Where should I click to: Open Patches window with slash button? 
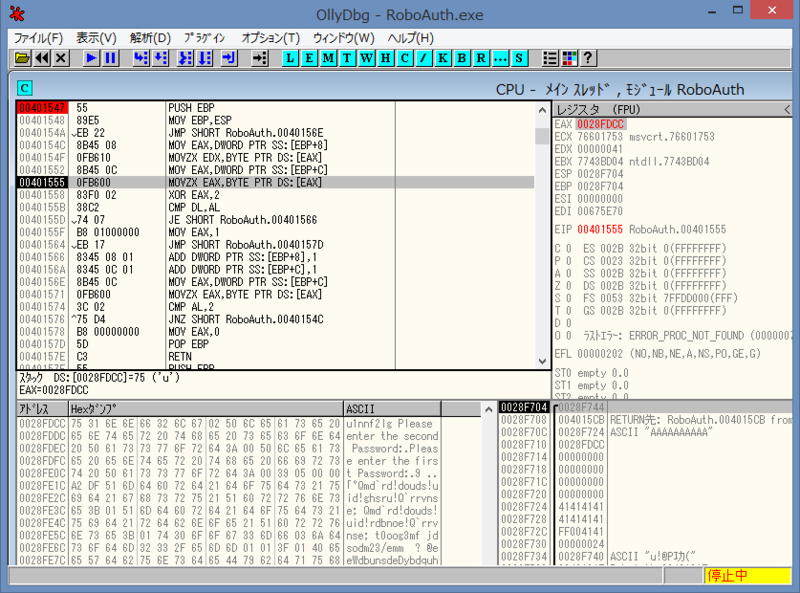[423, 58]
